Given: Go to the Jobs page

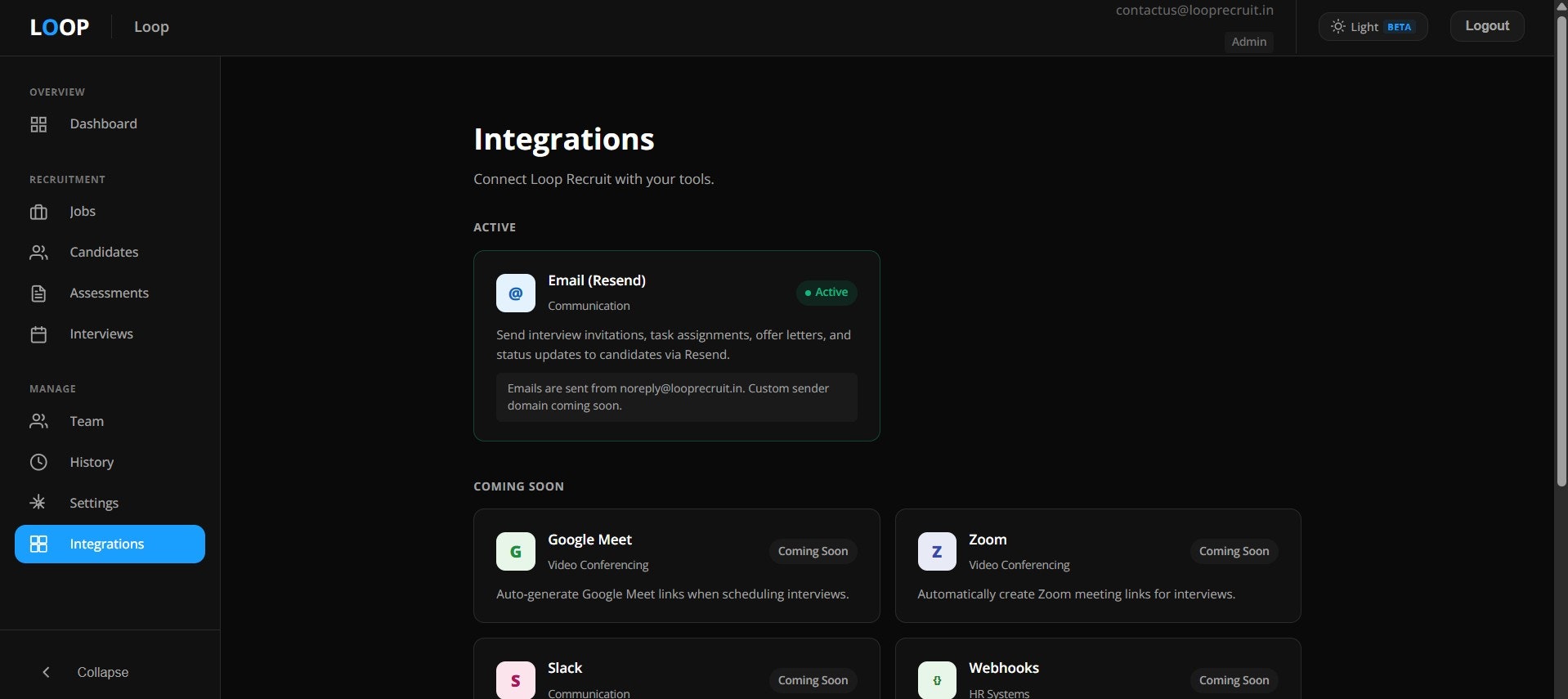Looking at the screenshot, I should pyautogui.click(x=110, y=212).
